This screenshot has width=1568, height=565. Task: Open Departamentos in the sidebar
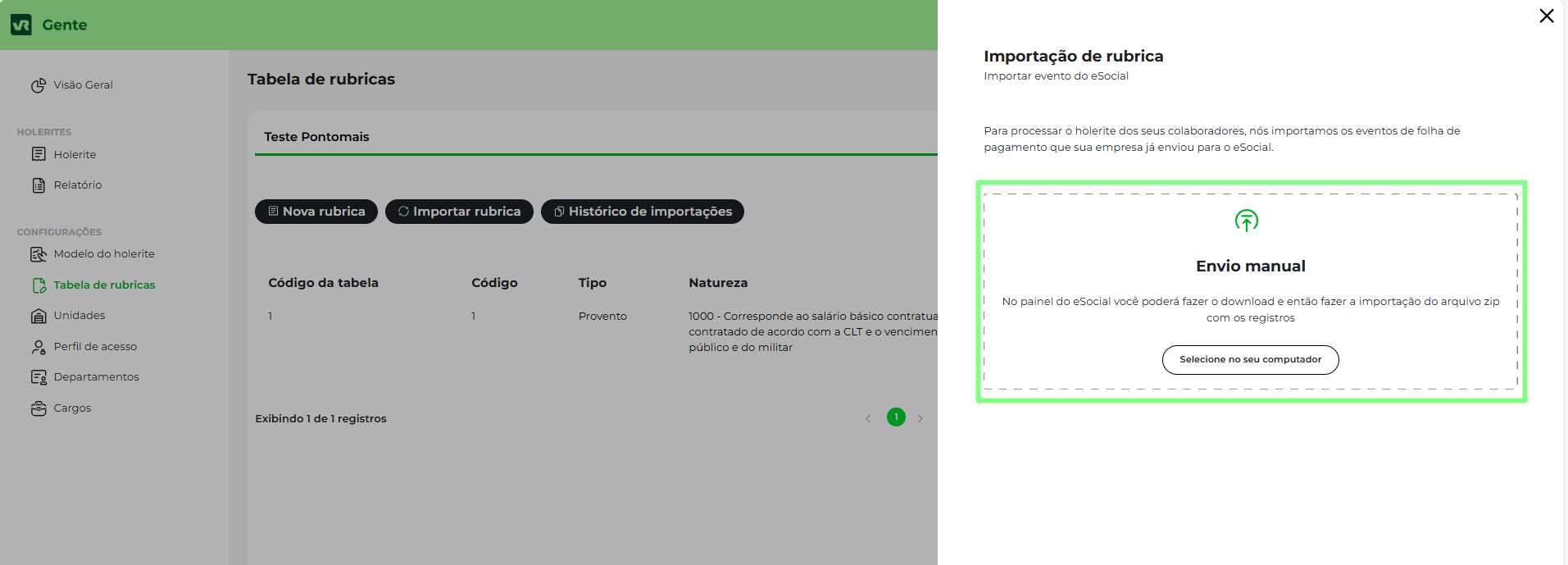[x=96, y=377]
